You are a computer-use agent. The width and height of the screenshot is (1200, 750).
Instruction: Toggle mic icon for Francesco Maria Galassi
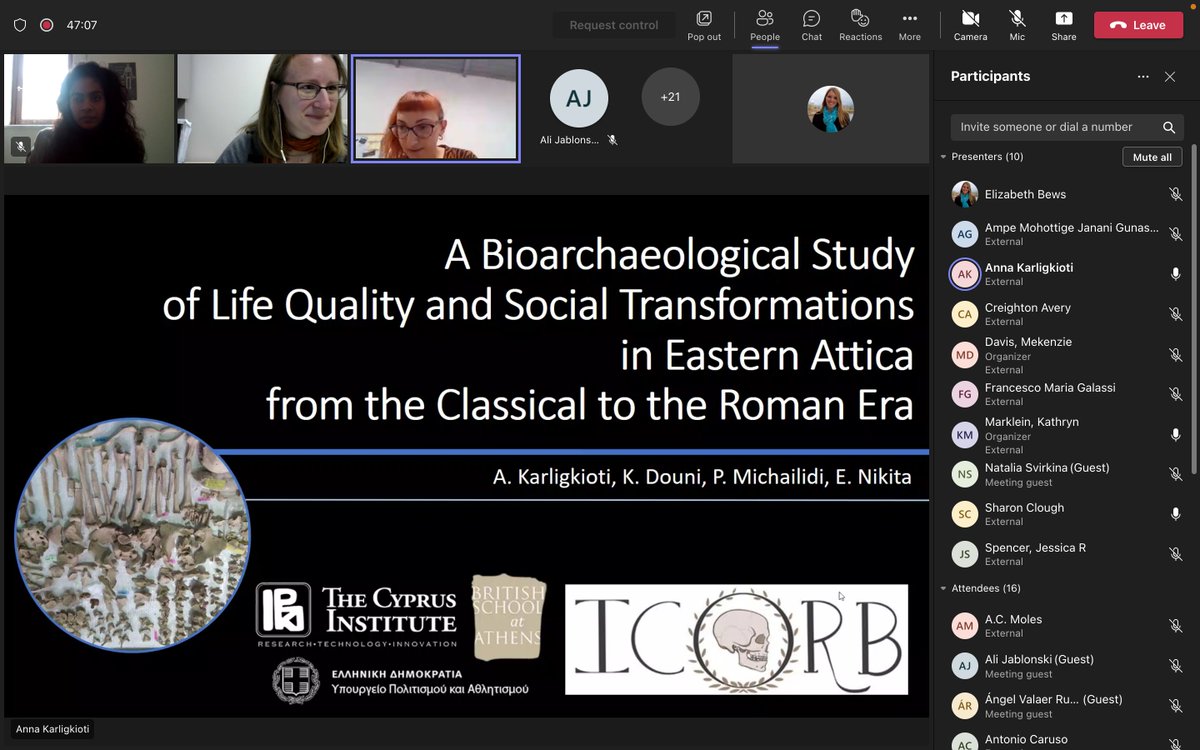click(1176, 394)
